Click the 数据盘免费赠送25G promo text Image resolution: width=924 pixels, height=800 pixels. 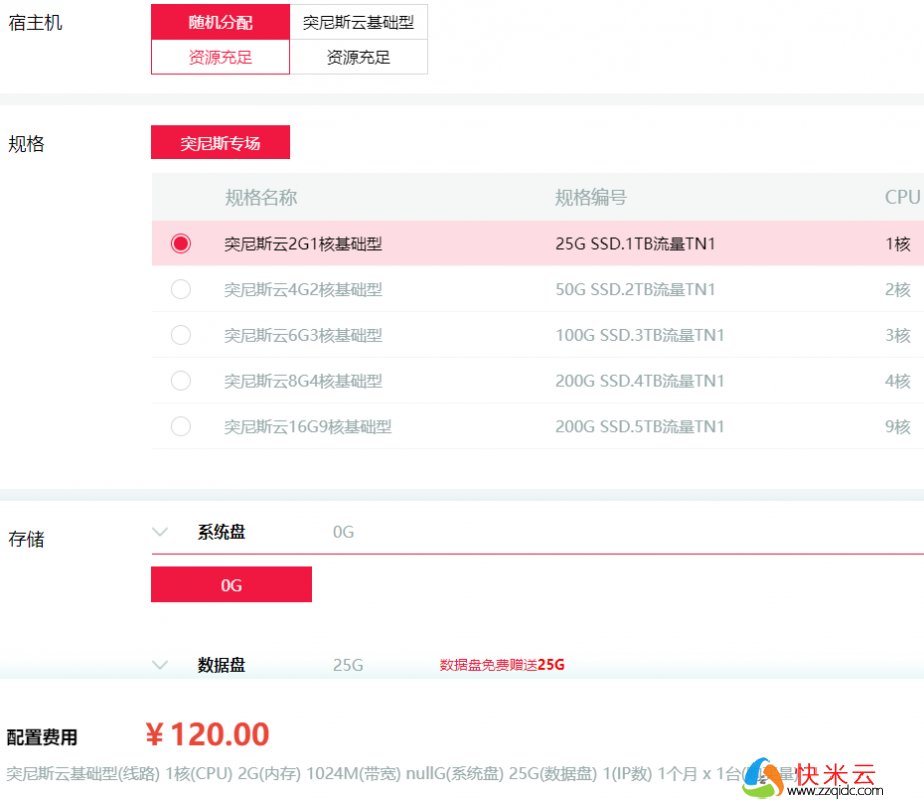pos(502,665)
